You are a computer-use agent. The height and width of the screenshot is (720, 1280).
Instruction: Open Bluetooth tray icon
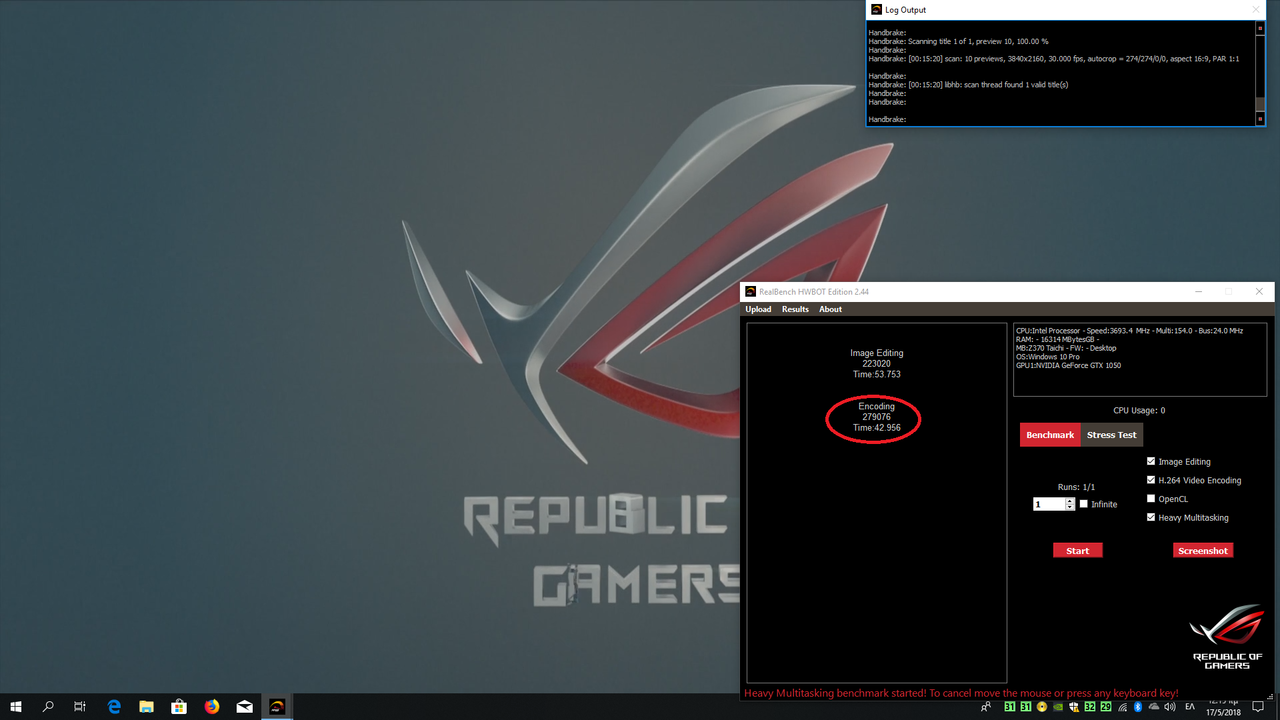[x=1138, y=707]
